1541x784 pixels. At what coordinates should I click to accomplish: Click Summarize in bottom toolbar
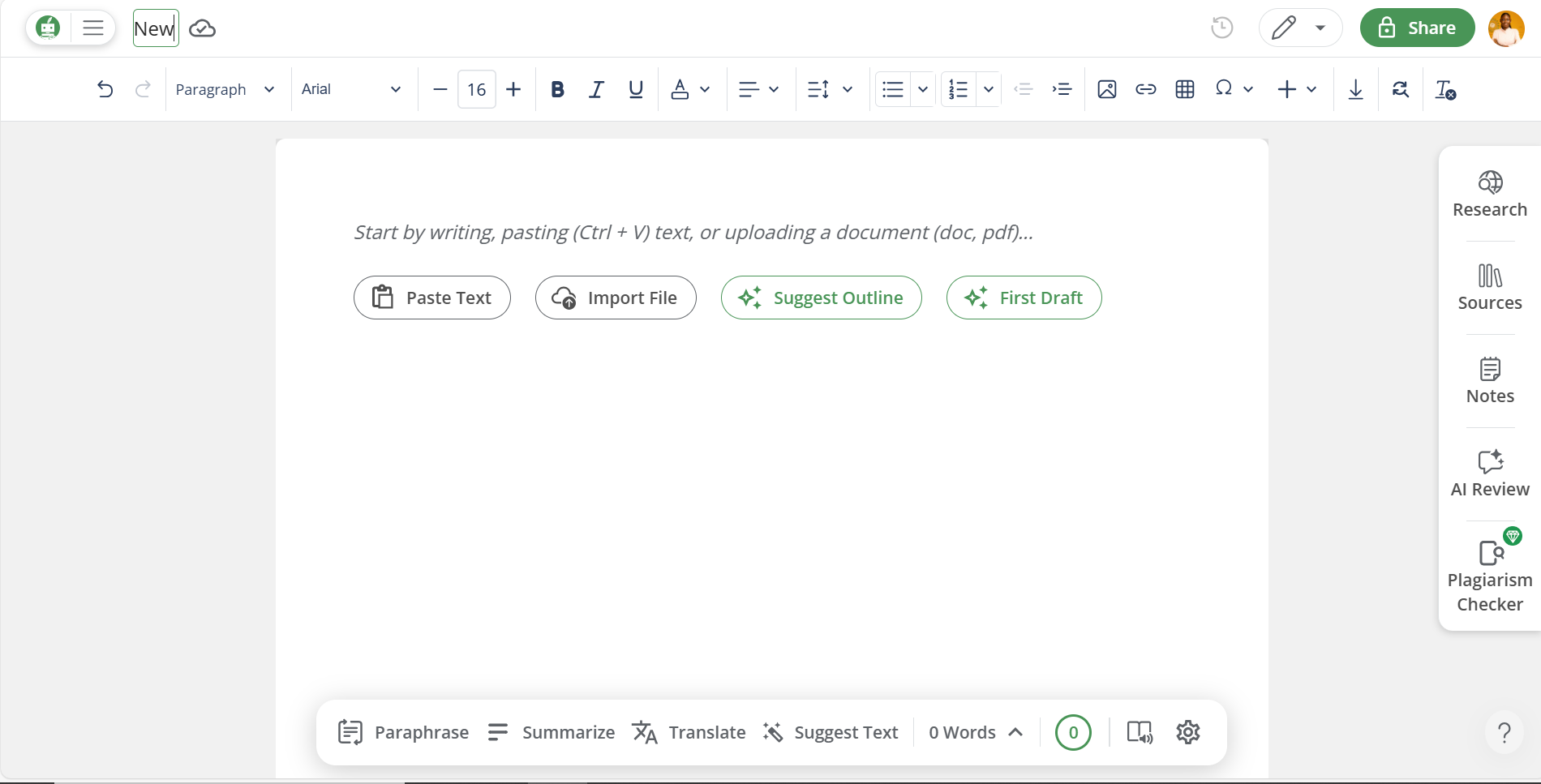[x=551, y=732]
